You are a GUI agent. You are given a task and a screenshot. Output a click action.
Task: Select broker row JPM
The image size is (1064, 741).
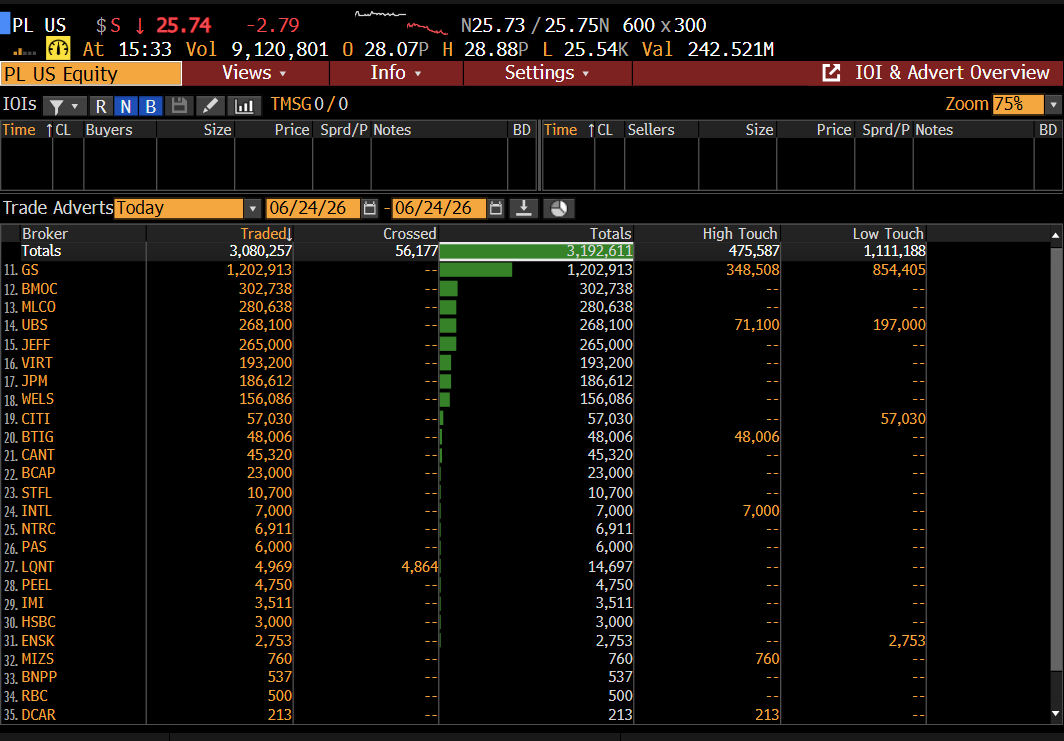pyautogui.click(x=463, y=381)
